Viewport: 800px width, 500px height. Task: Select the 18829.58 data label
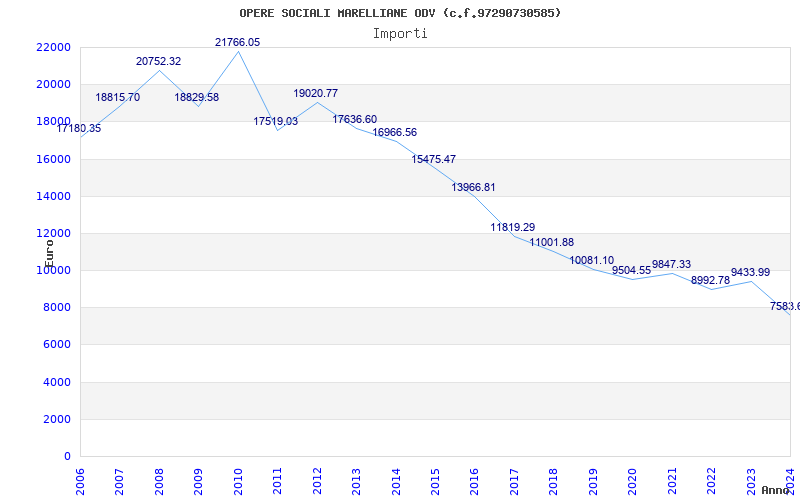[x=197, y=97]
